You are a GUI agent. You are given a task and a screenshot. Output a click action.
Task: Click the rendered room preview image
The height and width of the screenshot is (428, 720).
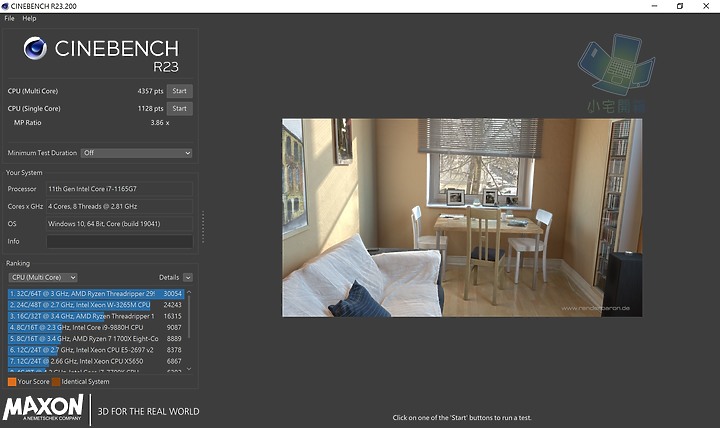[462, 218]
